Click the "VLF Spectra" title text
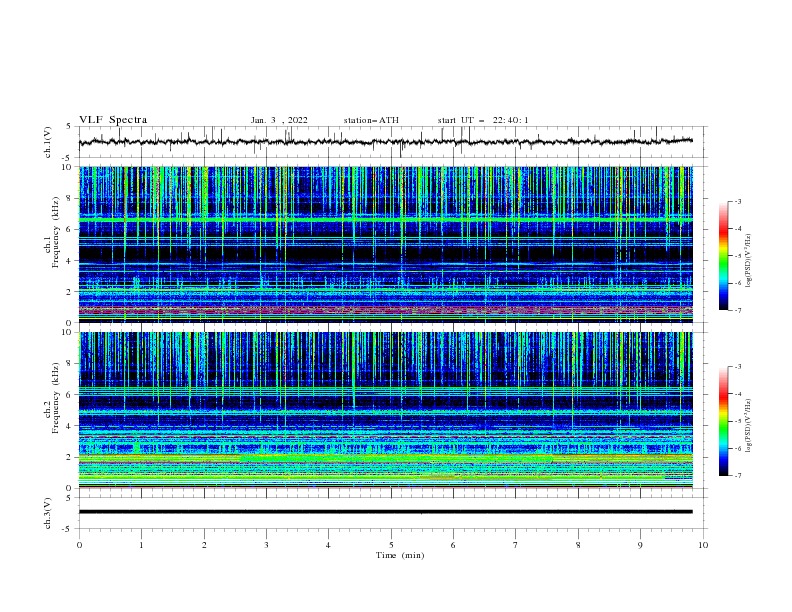 [113, 120]
